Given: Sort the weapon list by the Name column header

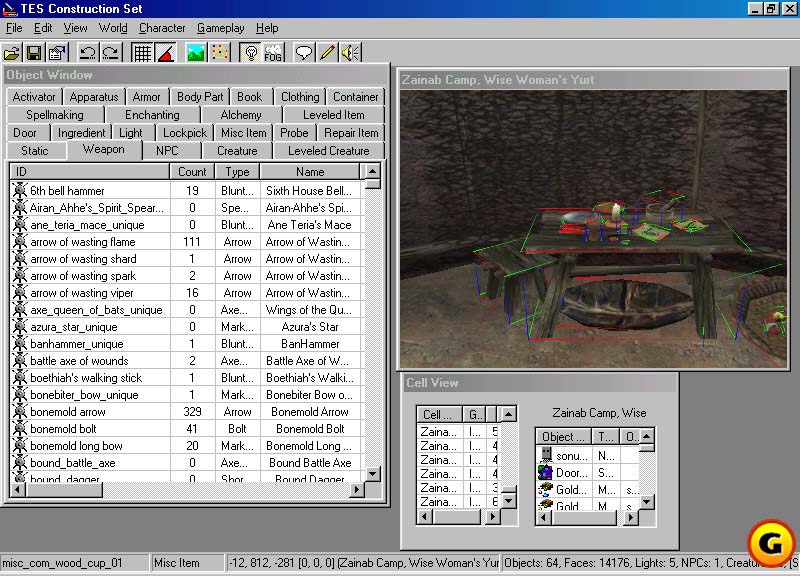Looking at the screenshot, I should click(310, 172).
